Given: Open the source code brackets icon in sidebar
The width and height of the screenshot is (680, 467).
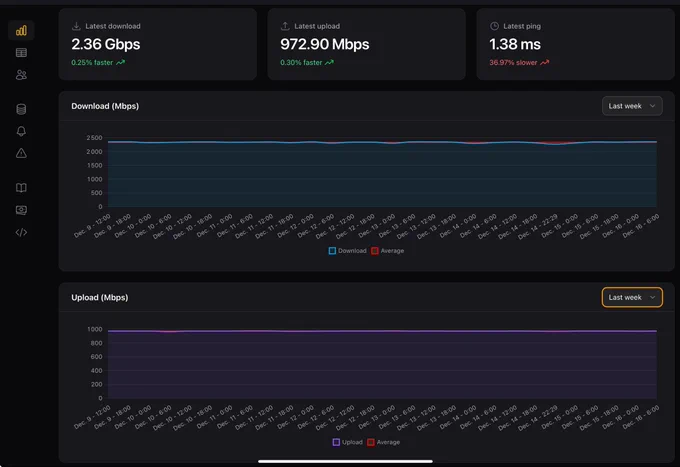Looking at the screenshot, I should [x=21, y=232].
